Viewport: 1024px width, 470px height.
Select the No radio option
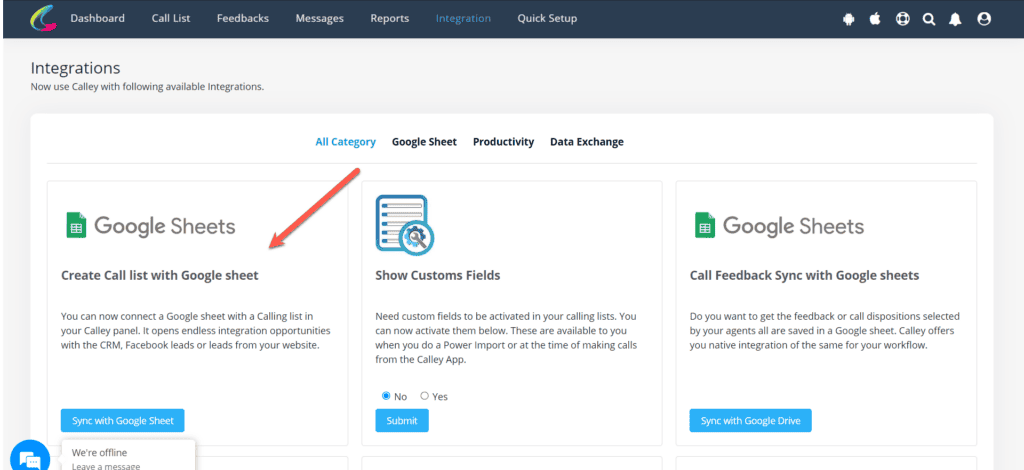pyautogui.click(x=386, y=396)
